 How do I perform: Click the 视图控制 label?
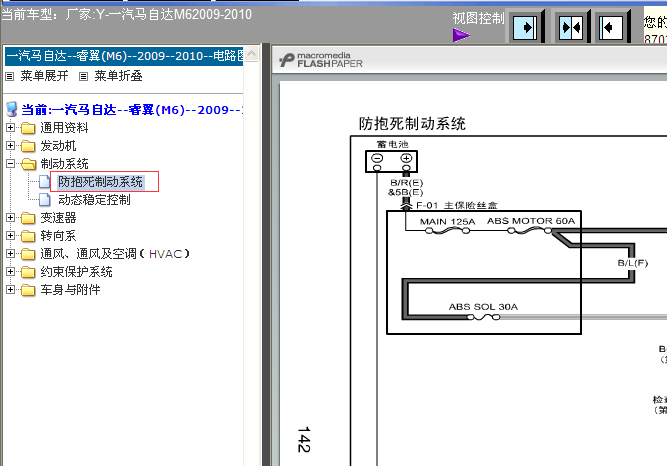478,18
